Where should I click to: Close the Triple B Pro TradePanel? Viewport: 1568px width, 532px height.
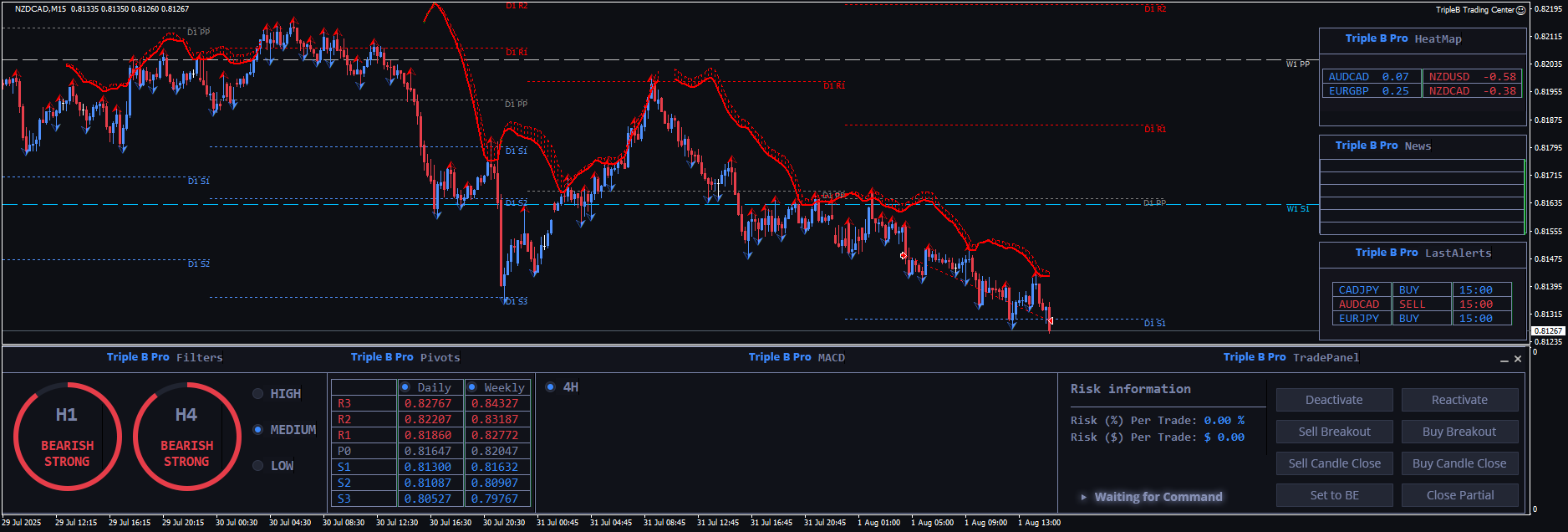tap(1518, 359)
